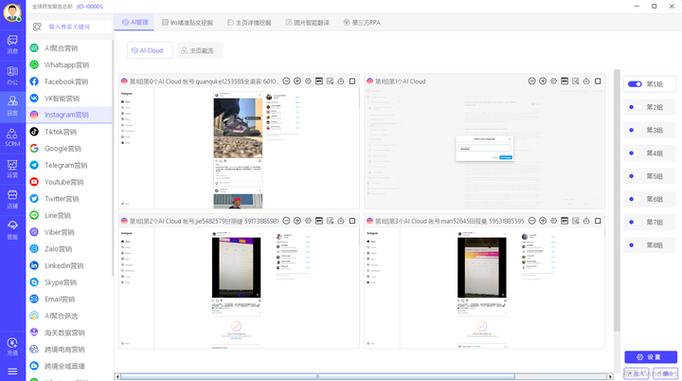Zoom in the quanqui account panel
This screenshot has width=682, height=381.
point(297,81)
